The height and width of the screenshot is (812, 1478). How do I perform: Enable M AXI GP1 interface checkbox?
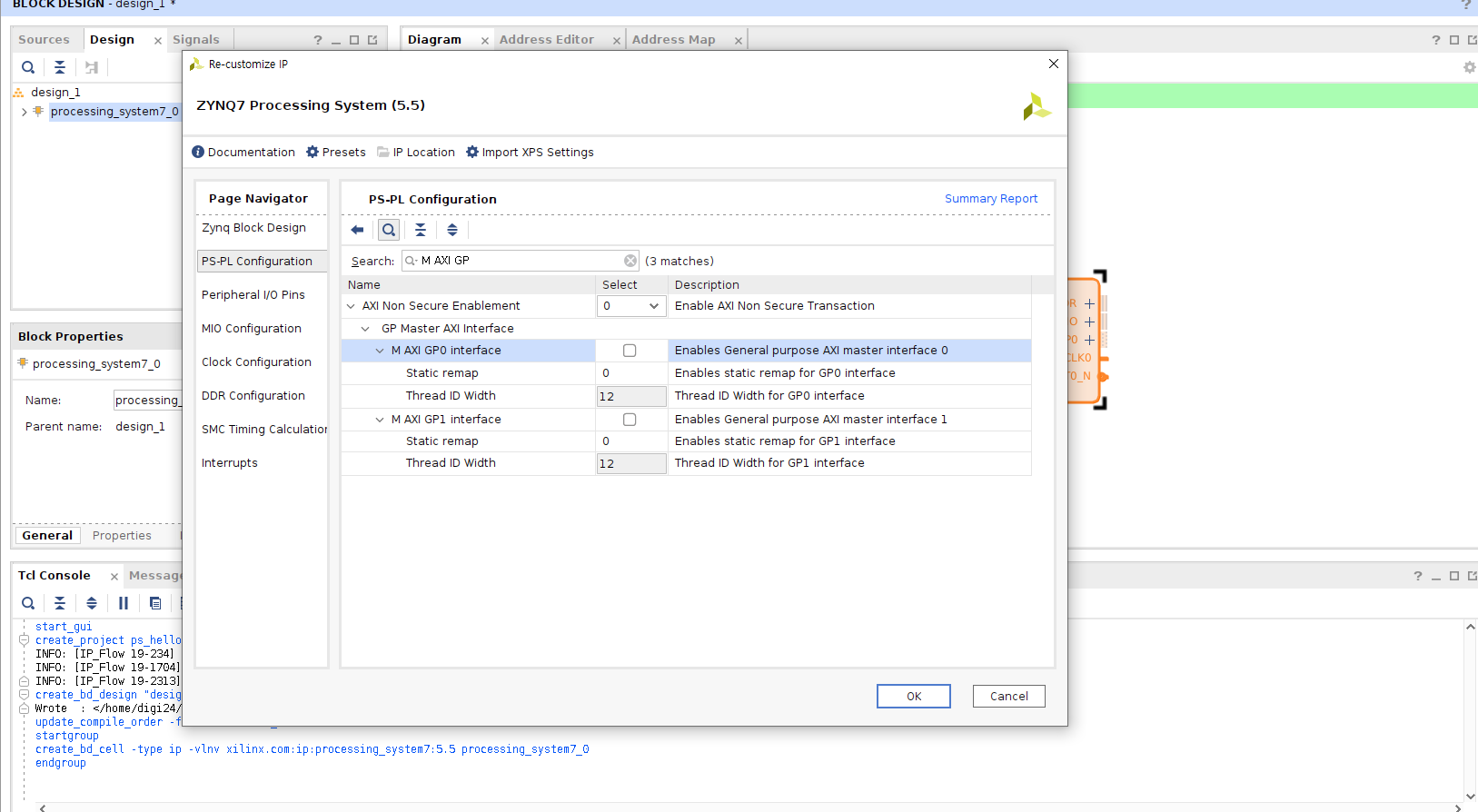tap(630, 420)
